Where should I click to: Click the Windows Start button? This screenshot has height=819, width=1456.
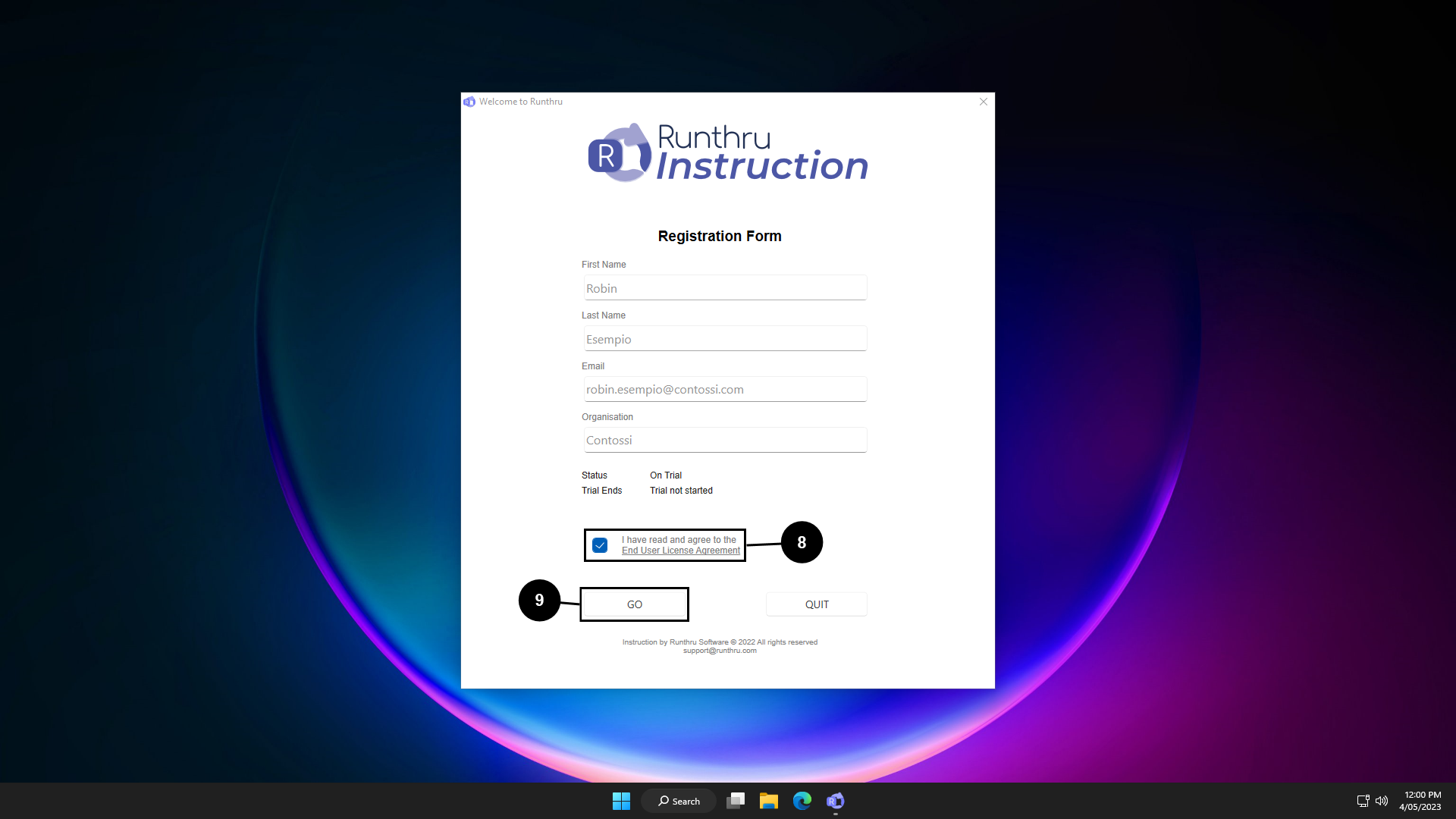[x=621, y=801]
